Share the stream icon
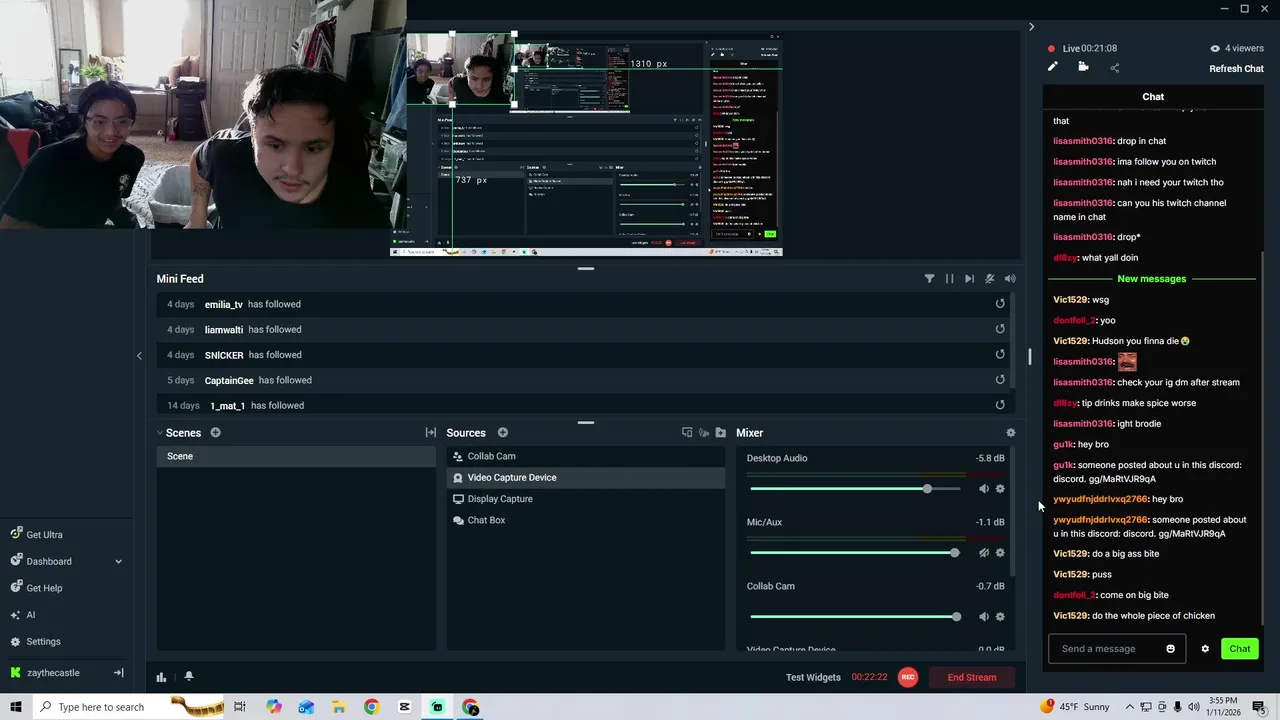 [1115, 68]
